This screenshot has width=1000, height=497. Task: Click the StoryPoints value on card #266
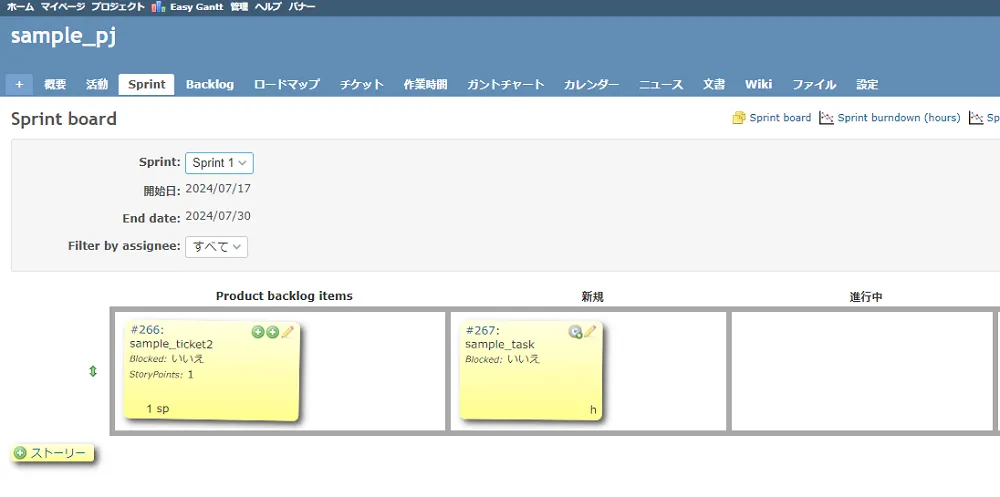(190, 375)
